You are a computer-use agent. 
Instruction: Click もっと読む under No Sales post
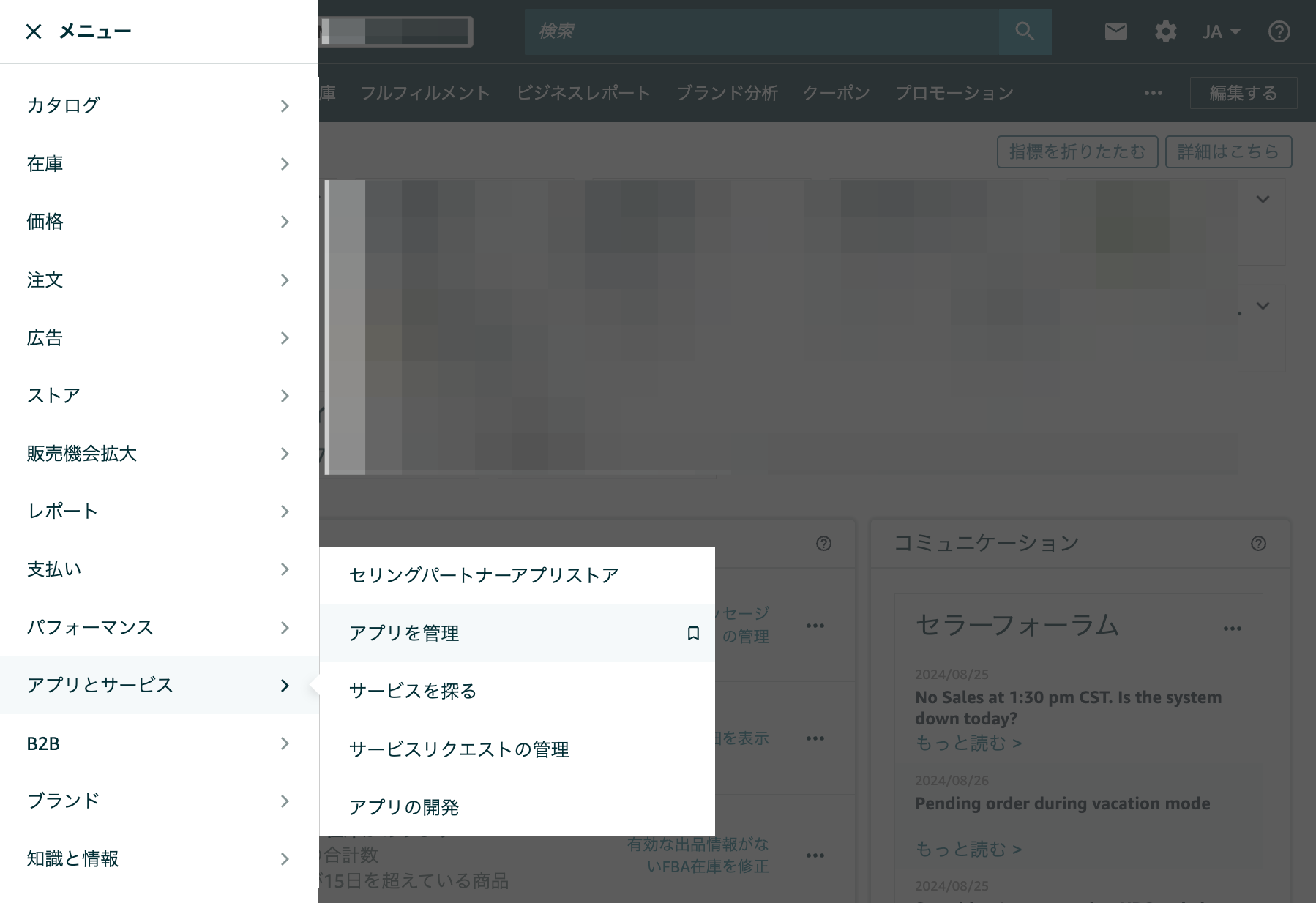coord(968,743)
